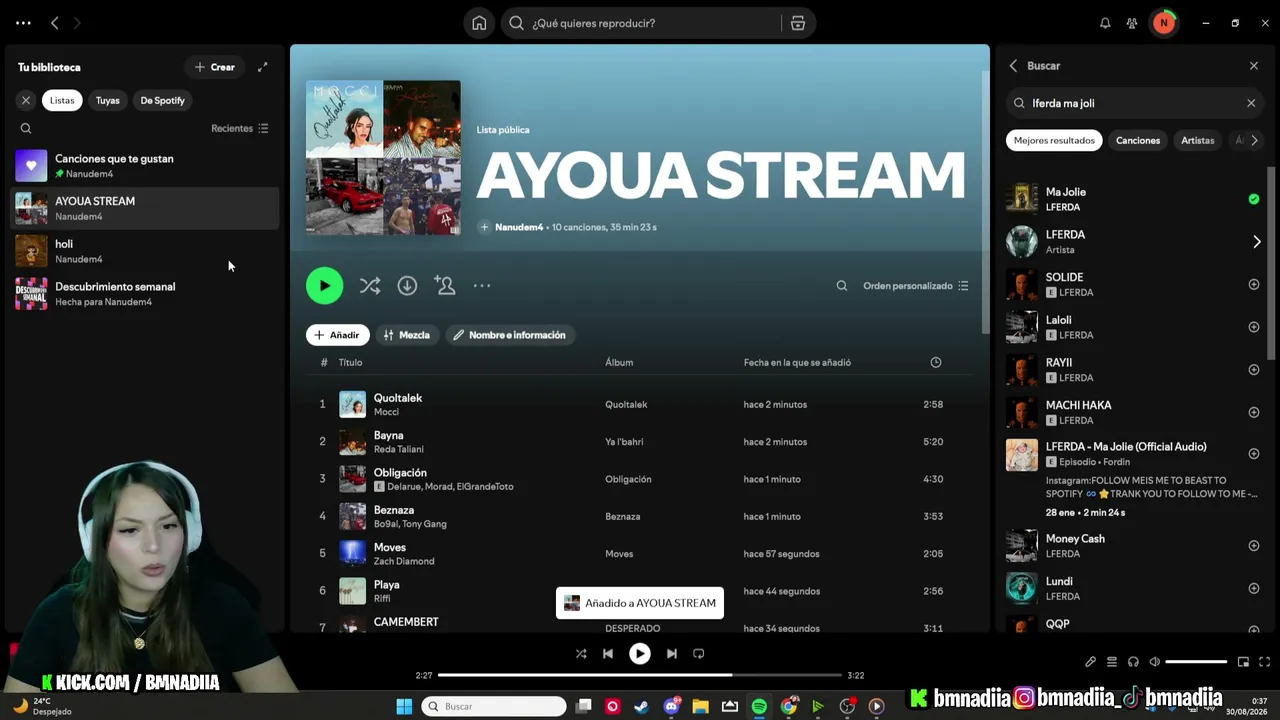Open the Crear dropdown in library
Image resolution: width=1280 pixels, height=720 pixels.
click(215, 67)
